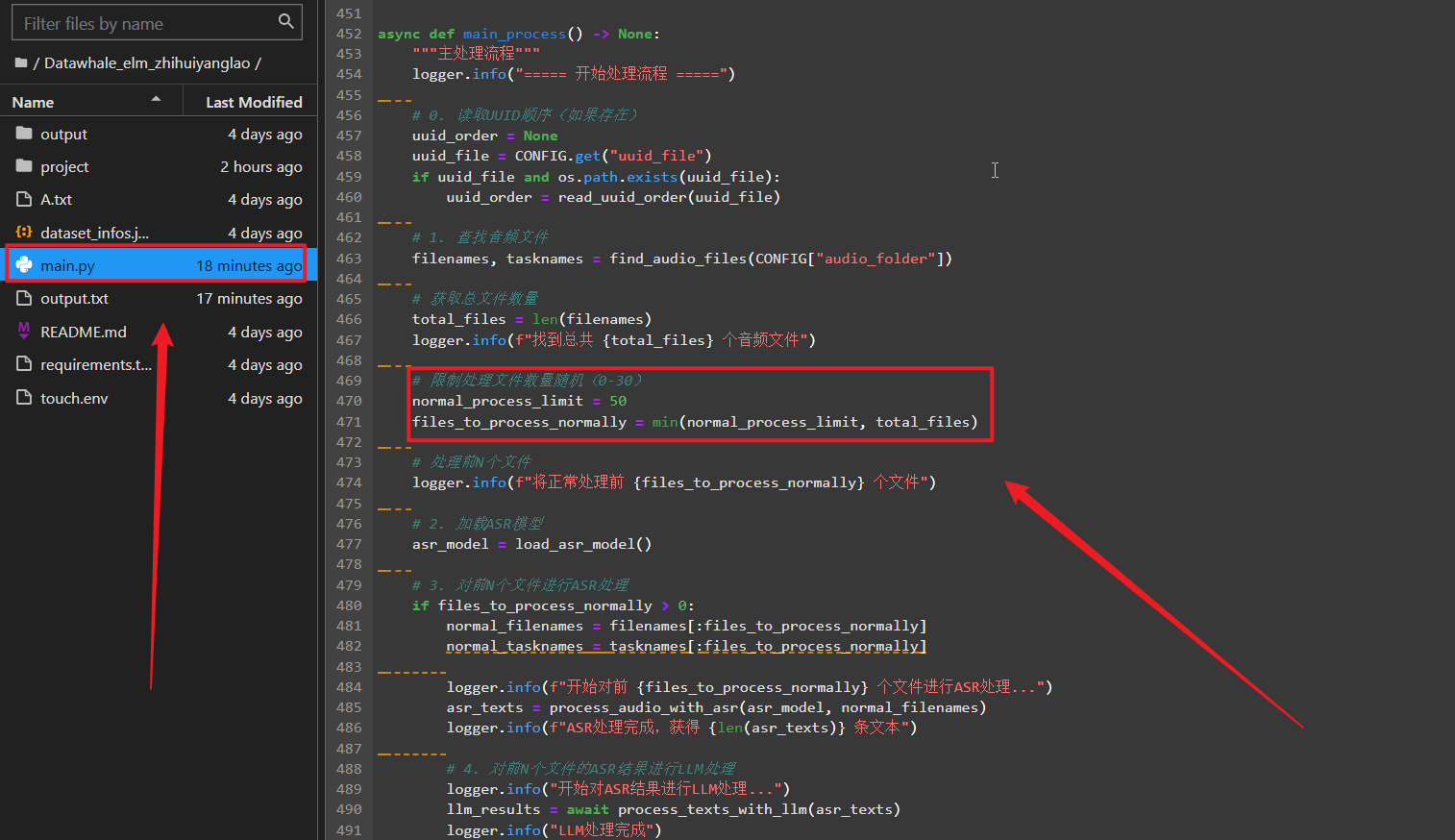1455x840 pixels.
Task: Click the '18 minutes ago' timestamp of main.py
Action: 249,265
